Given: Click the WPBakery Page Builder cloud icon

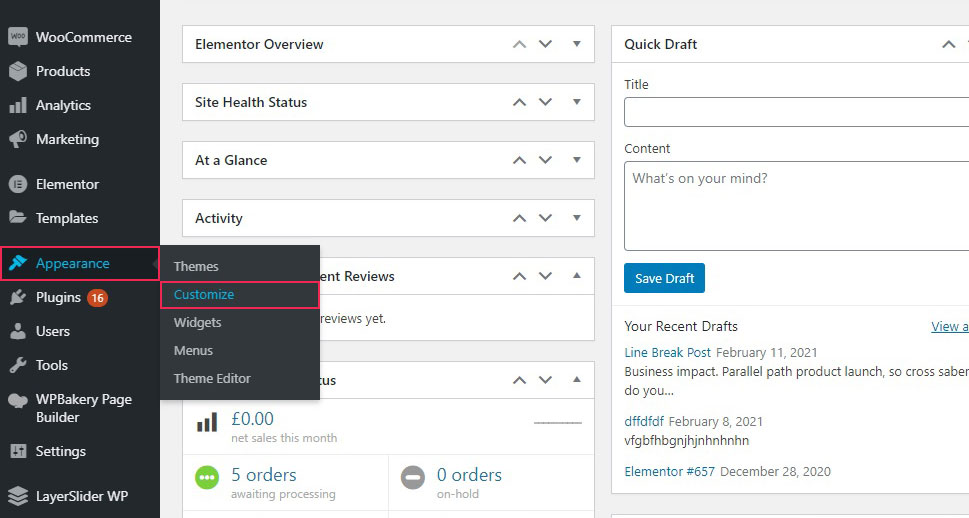Looking at the screenshot, I should click(x=18, y=401).
